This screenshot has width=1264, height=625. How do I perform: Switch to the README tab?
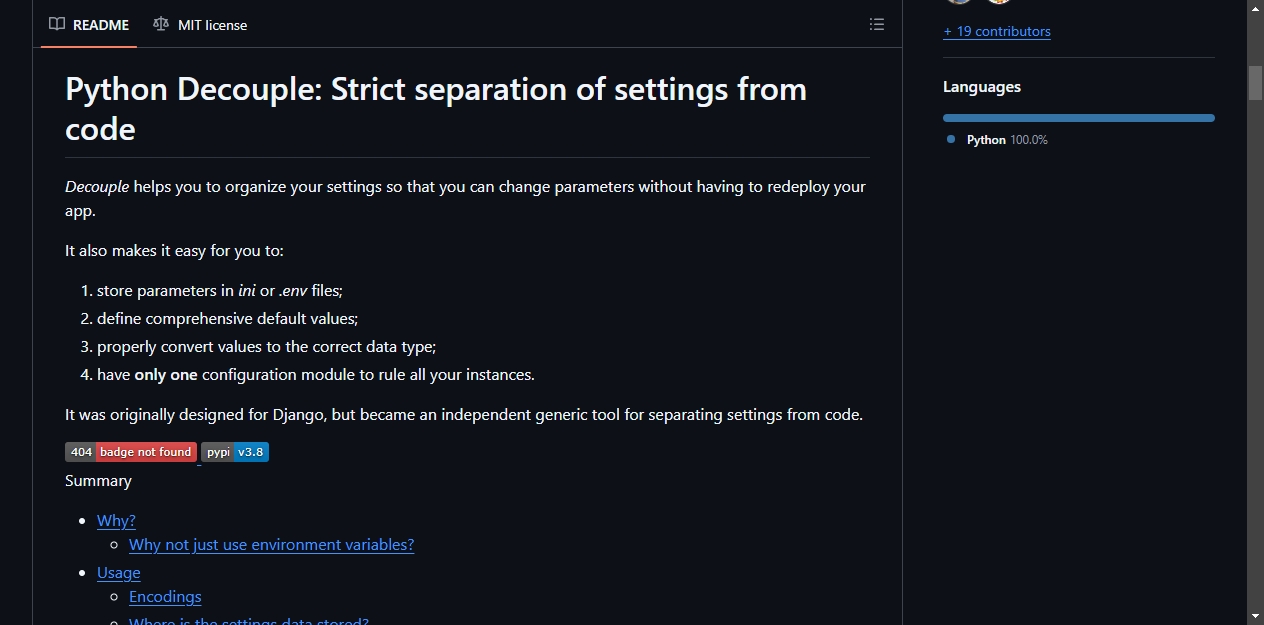click(89, 24)
